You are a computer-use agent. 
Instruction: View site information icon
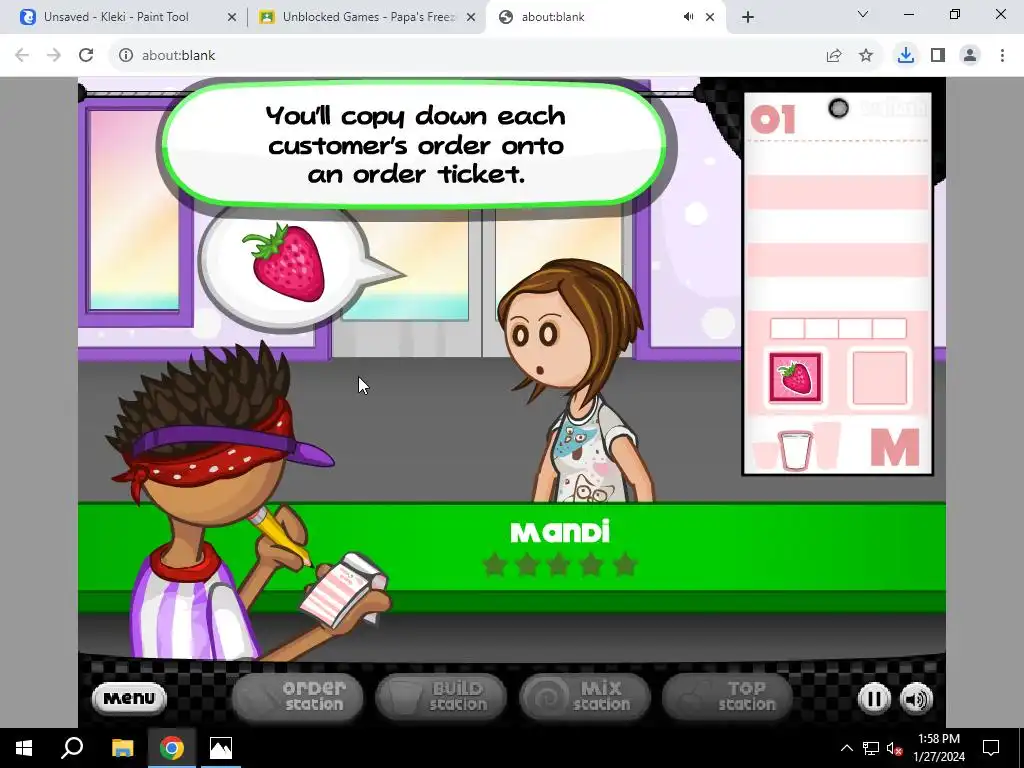coord(125,56)
